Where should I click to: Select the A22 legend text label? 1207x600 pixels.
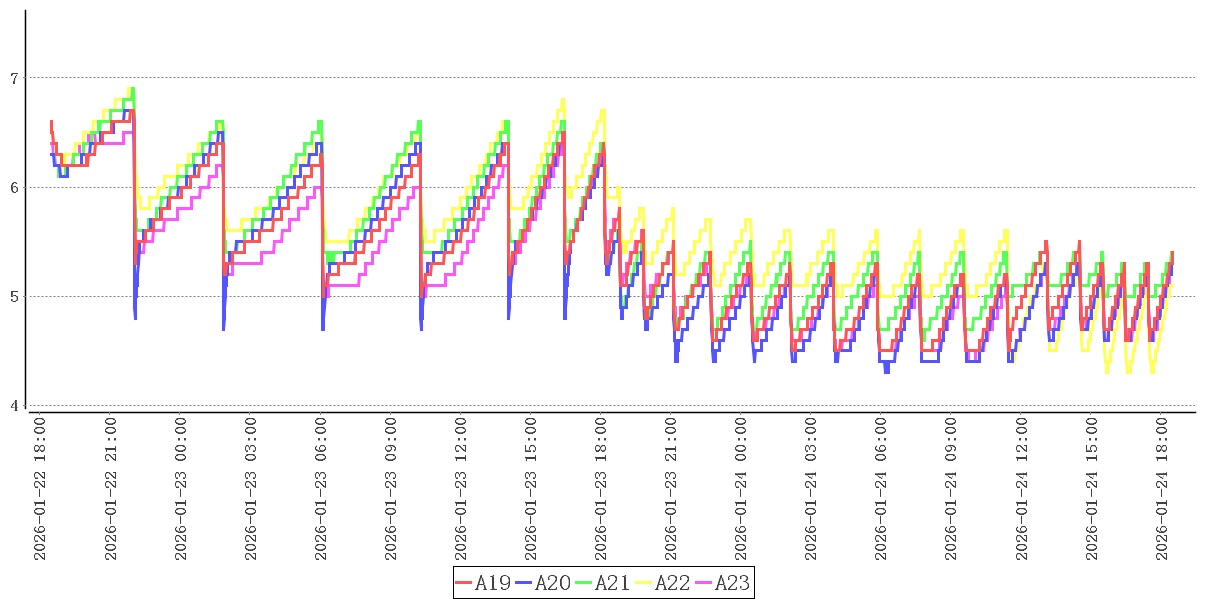pyautogui.click(x=673, y=583)
